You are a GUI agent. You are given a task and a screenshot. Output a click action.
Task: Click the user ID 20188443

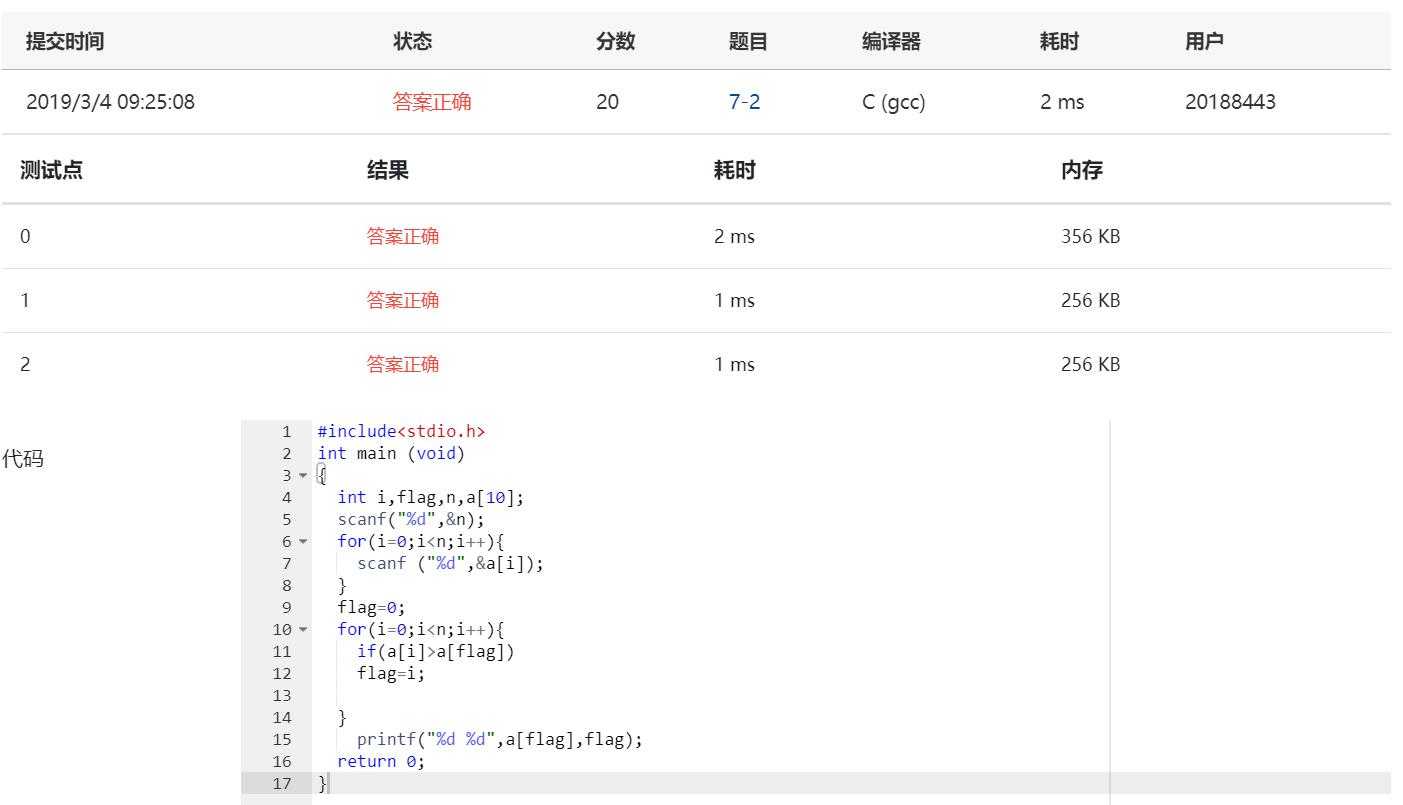point(1230,101)
